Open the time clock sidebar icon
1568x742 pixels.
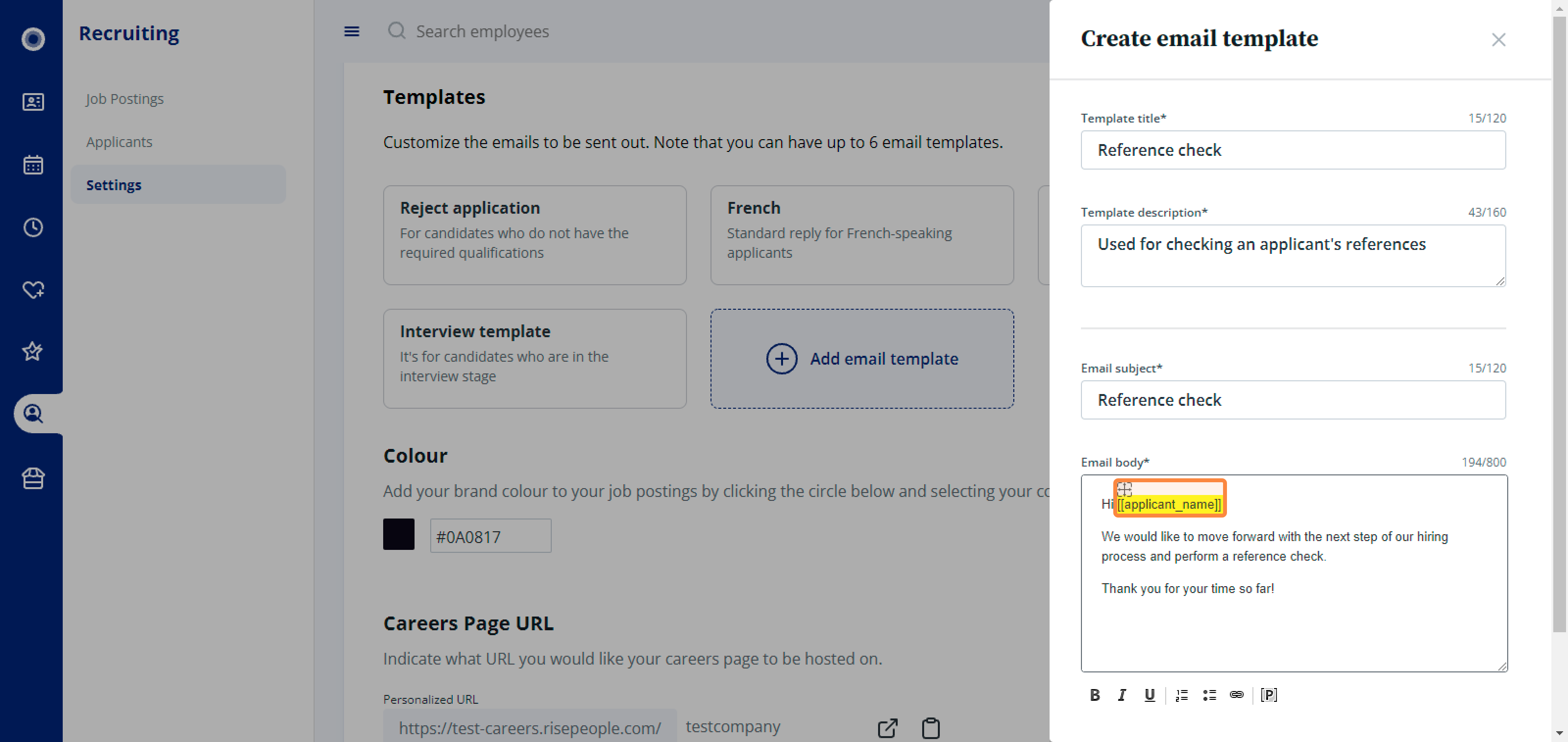[33, 227]
